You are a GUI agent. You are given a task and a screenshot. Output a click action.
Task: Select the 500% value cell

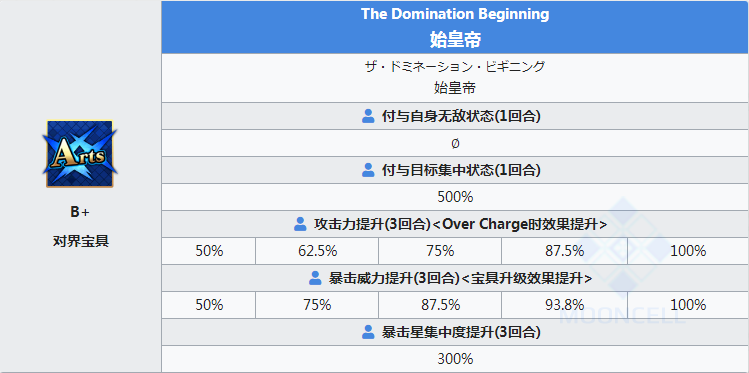click(455, 197)
